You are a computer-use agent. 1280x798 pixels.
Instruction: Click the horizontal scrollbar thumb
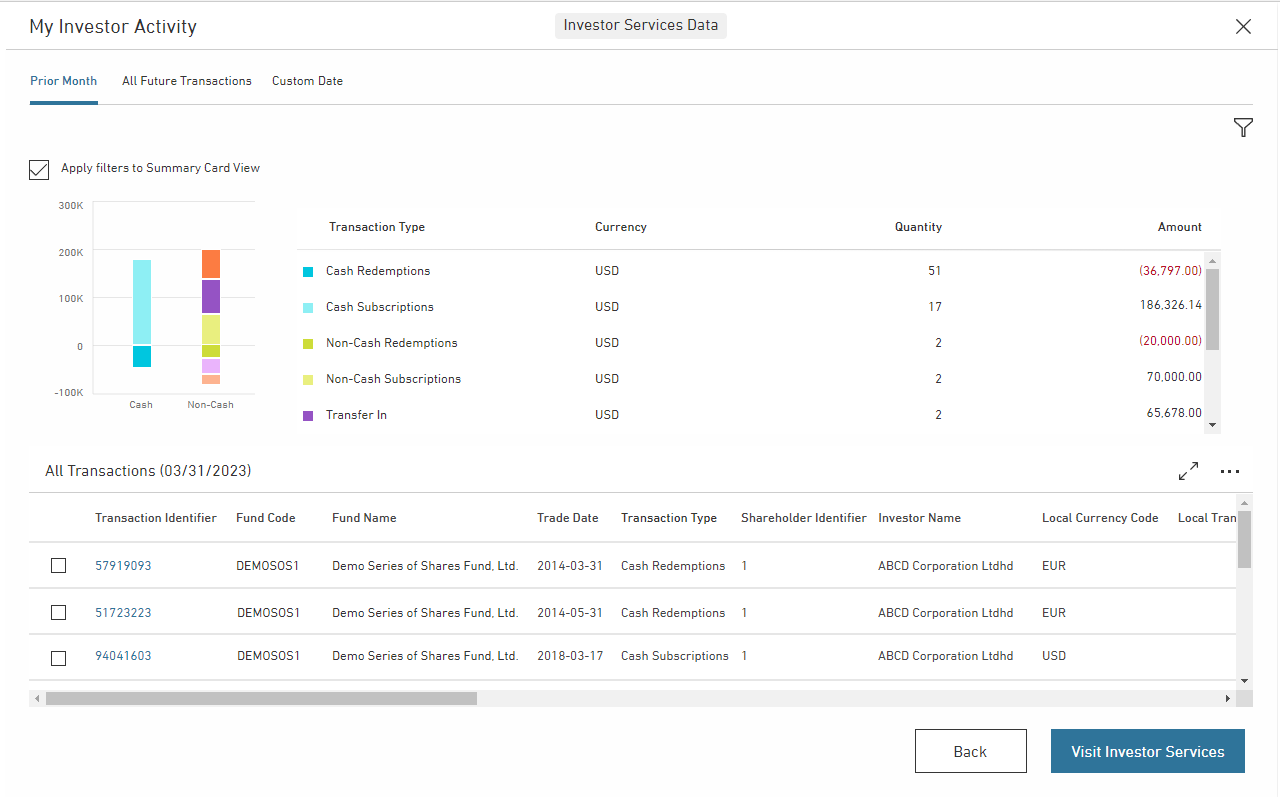[260, 699]
